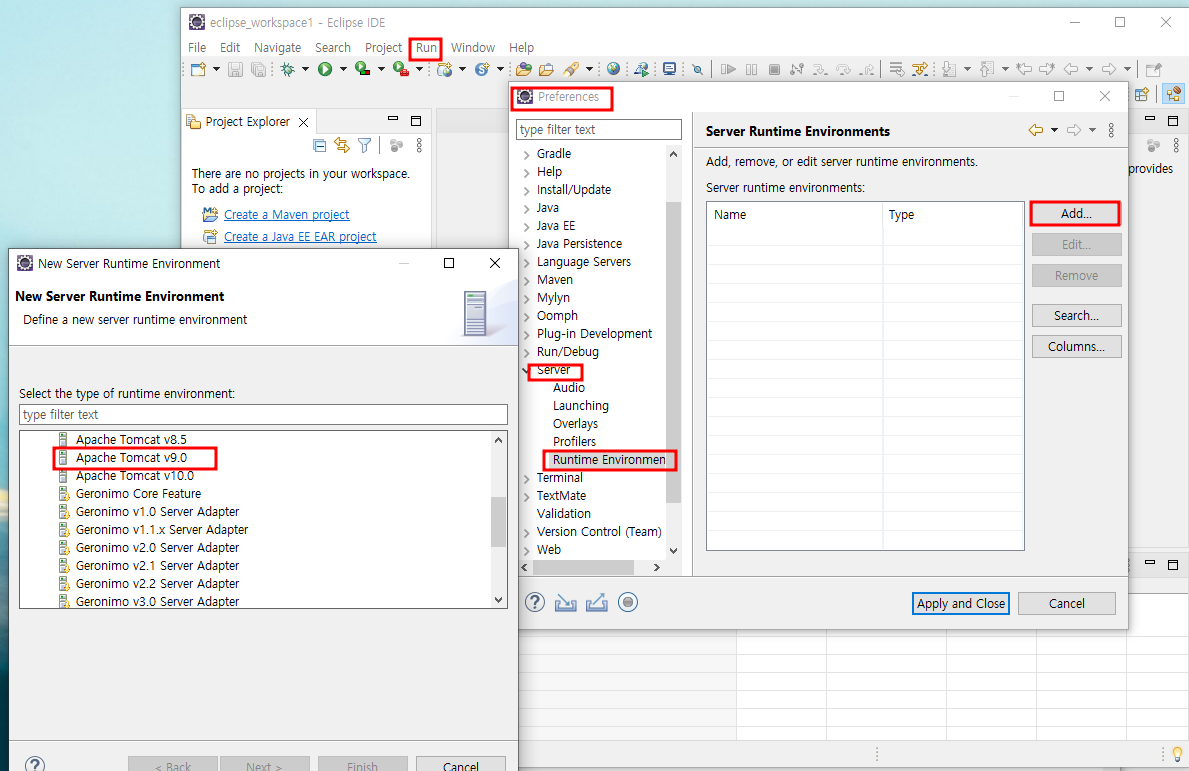
Task: Expand the Web preferences node
Action: pos(526,550)
